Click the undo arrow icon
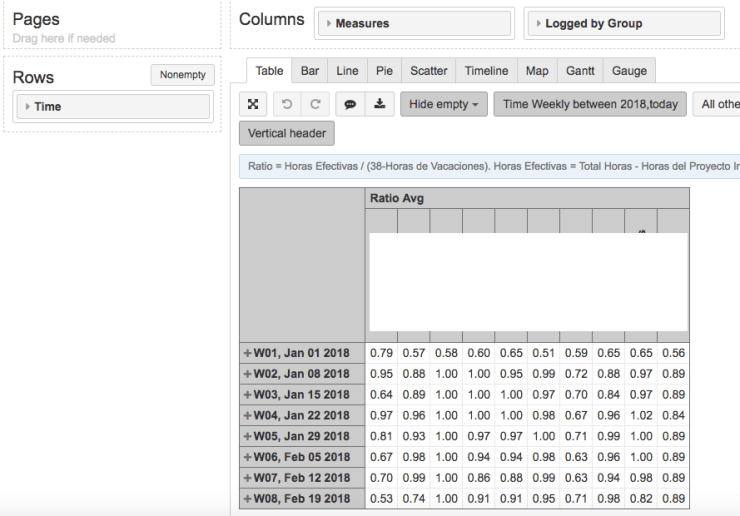Viewport: 740px width, 516px height. pos(289,104)
